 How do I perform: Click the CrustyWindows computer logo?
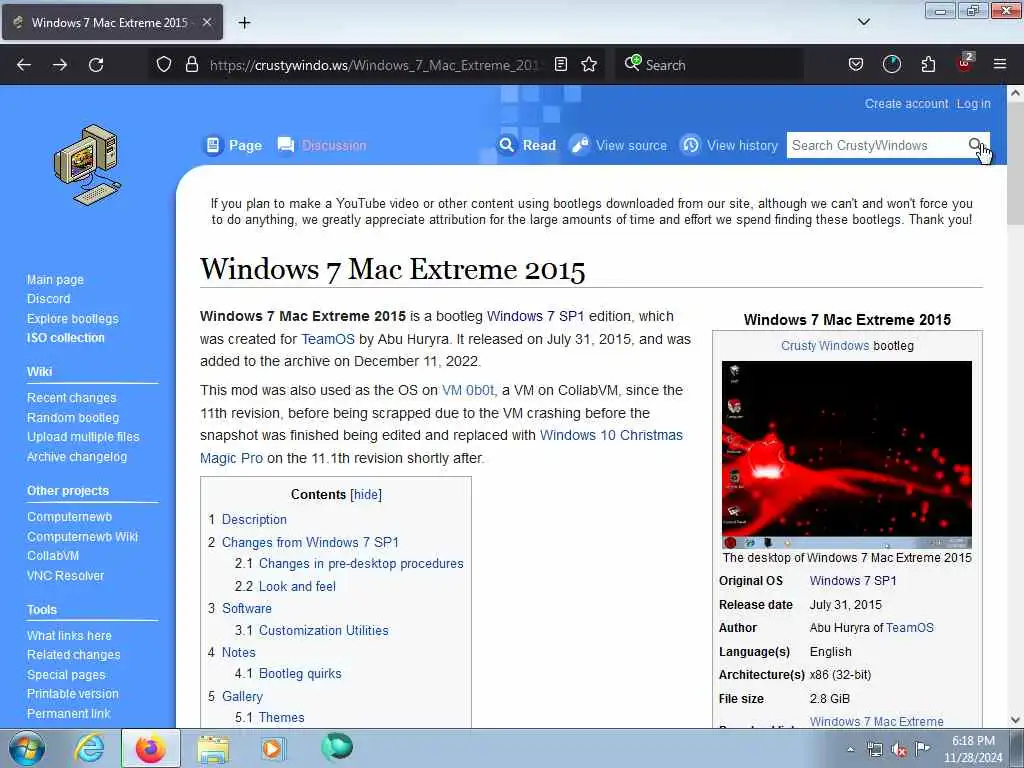tap(88, 165)
